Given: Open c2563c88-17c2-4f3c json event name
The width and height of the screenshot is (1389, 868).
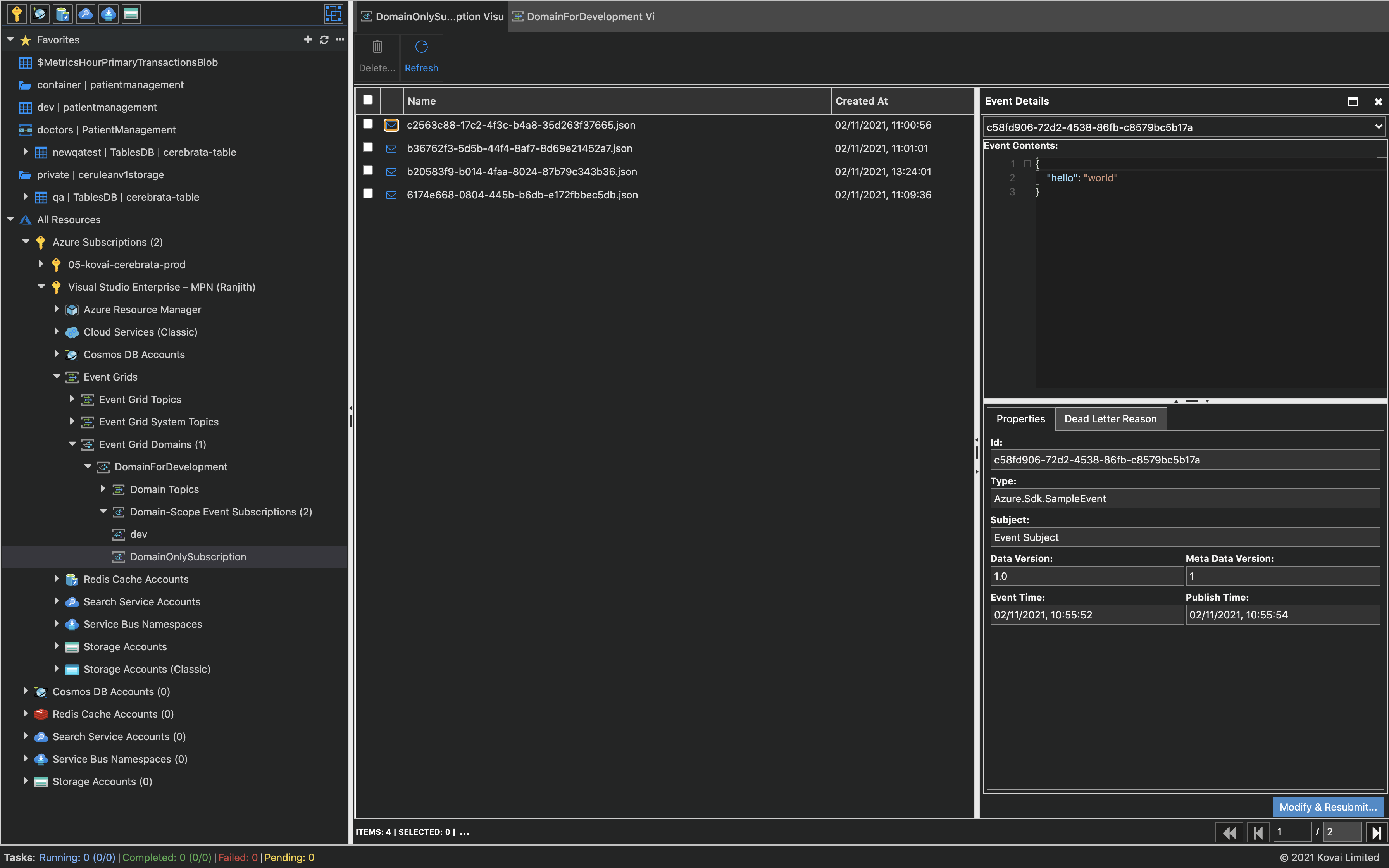Looking at the screenshot, I should click(521, 125).
